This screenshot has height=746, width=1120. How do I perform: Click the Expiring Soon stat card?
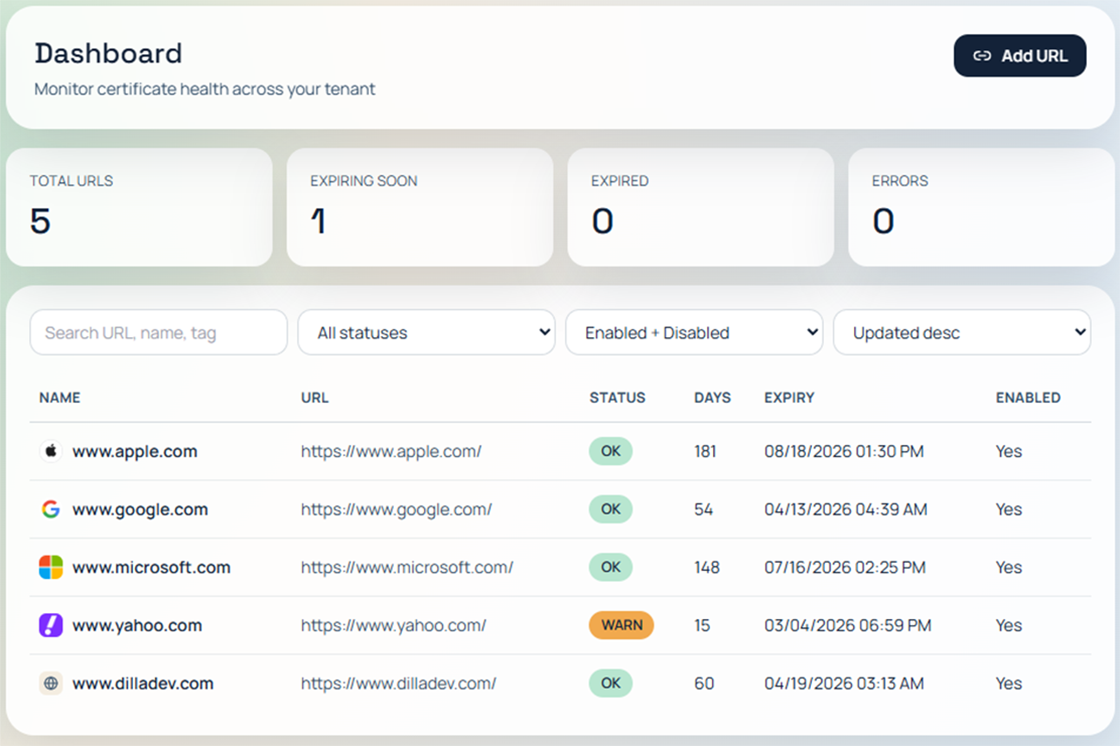[x=420, y=207]
